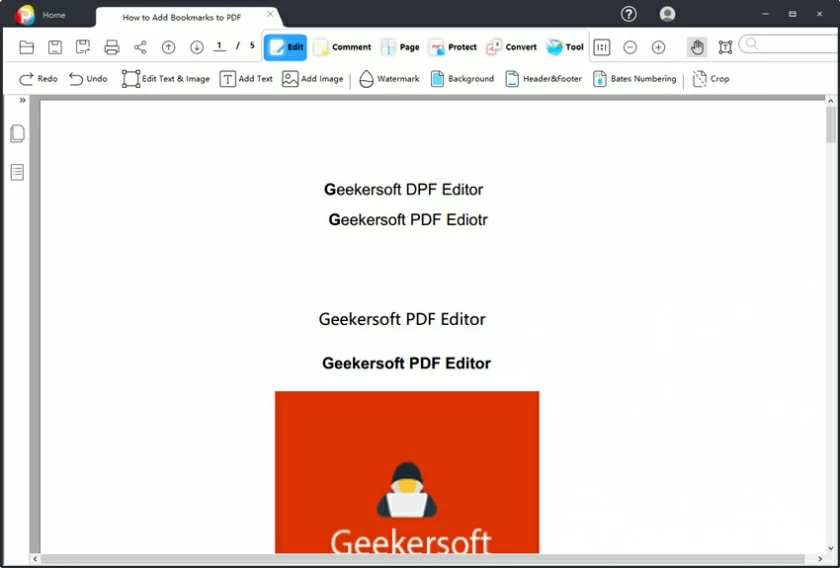840x568 pixels.
Task: Open the Page tab
Action: point(400,47)
